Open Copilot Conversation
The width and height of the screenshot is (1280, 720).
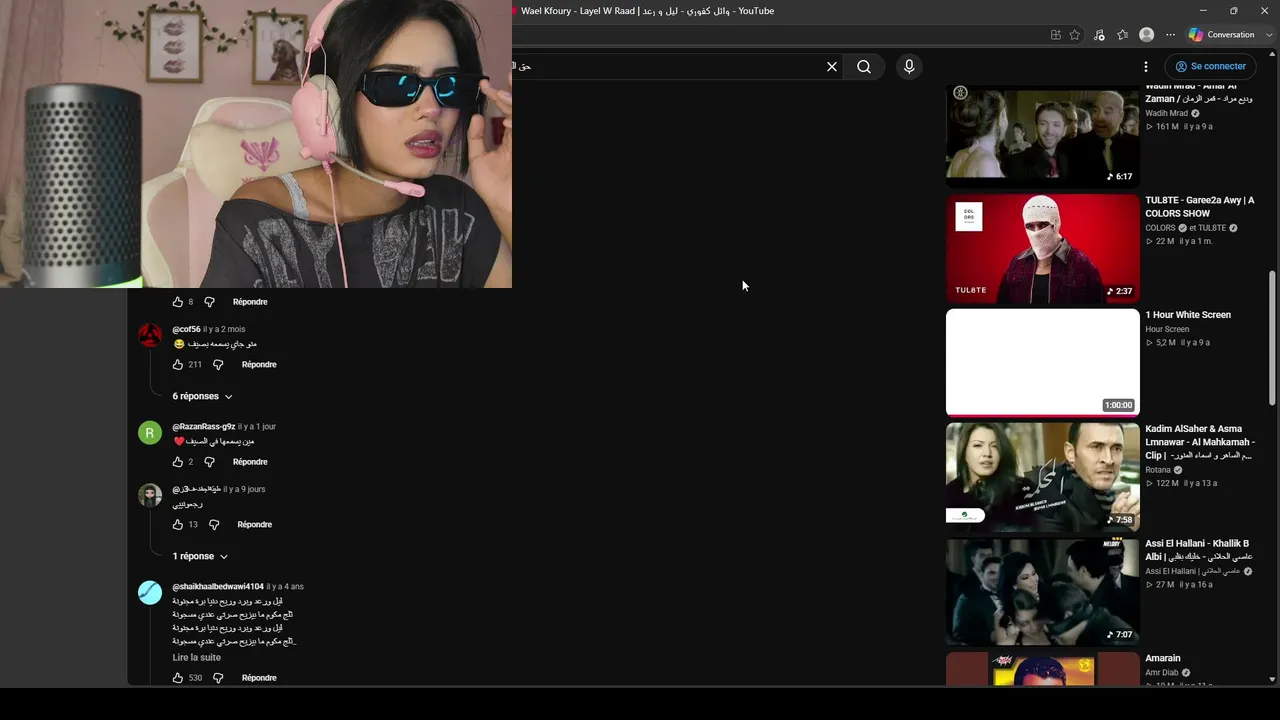(1221, 35)
